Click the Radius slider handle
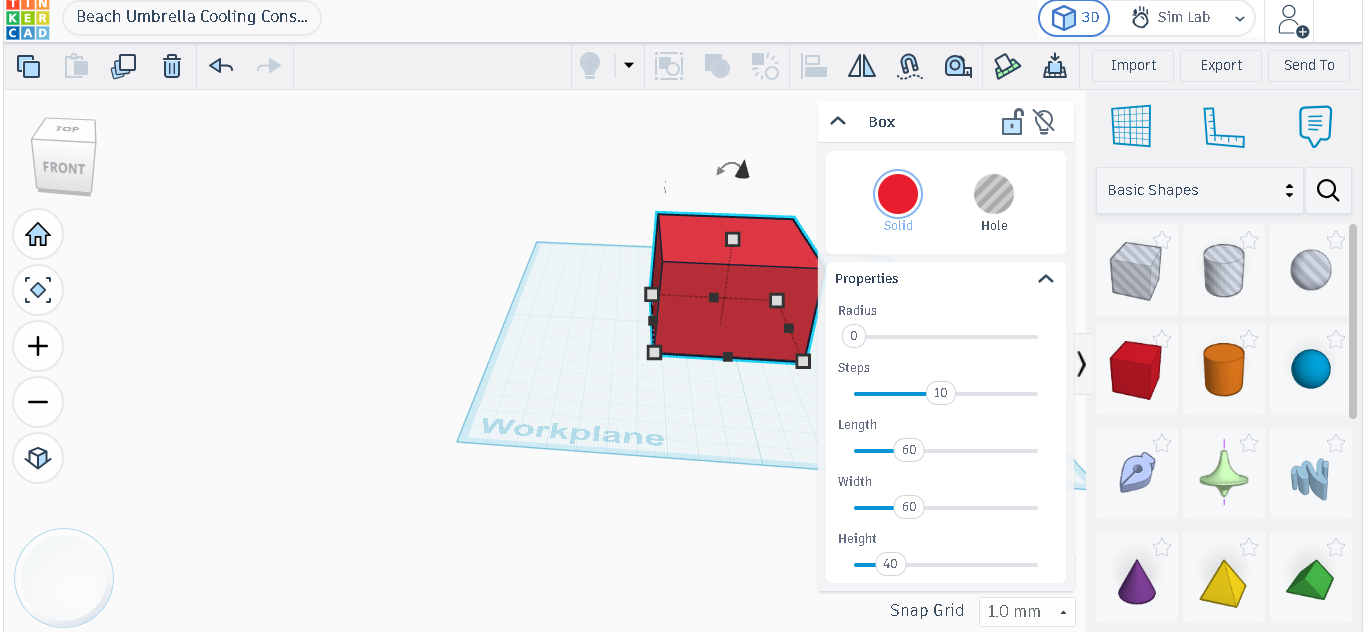 (x=854, y=336)
